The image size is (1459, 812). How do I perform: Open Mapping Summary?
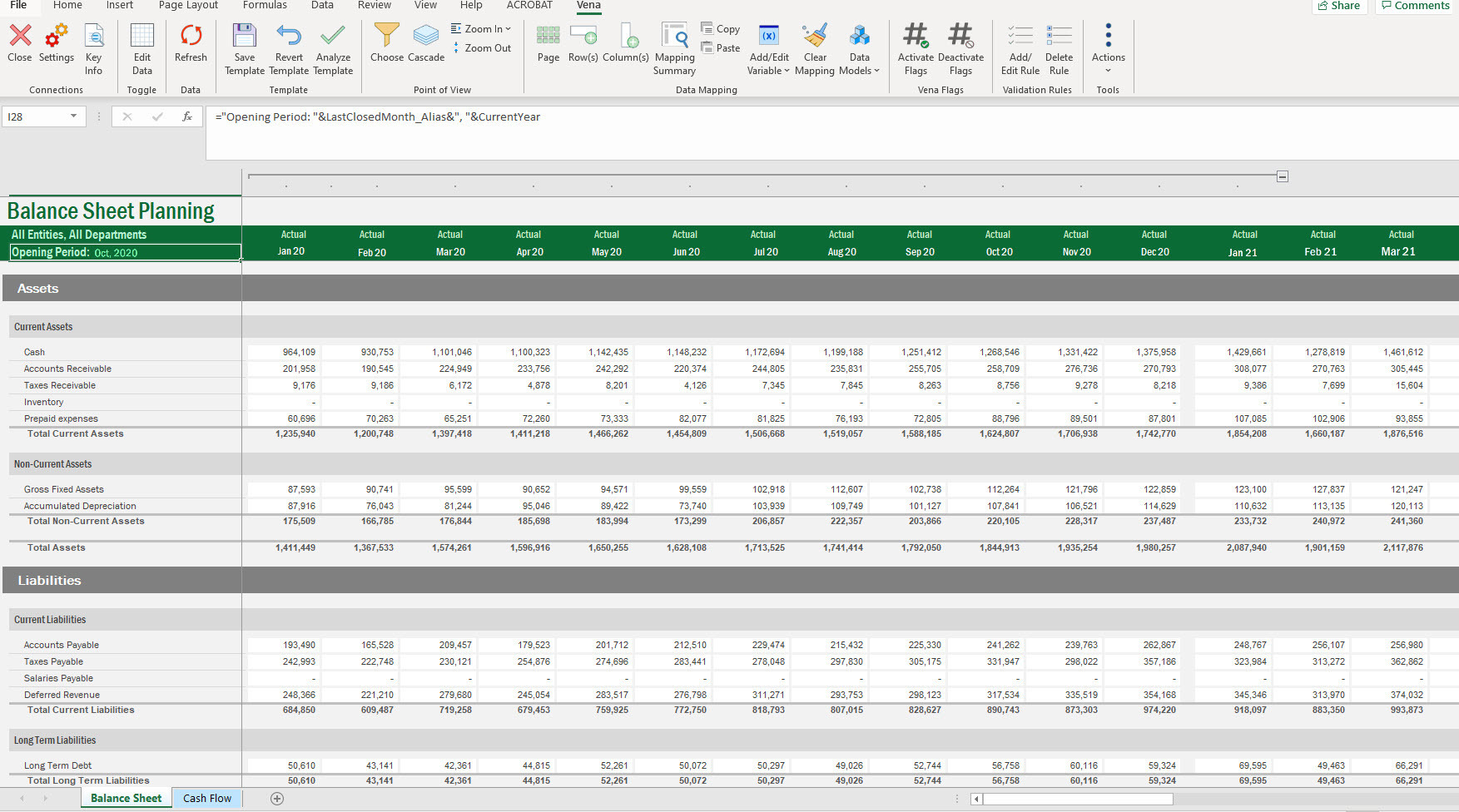pyautogui.click(x=674, y=37)
